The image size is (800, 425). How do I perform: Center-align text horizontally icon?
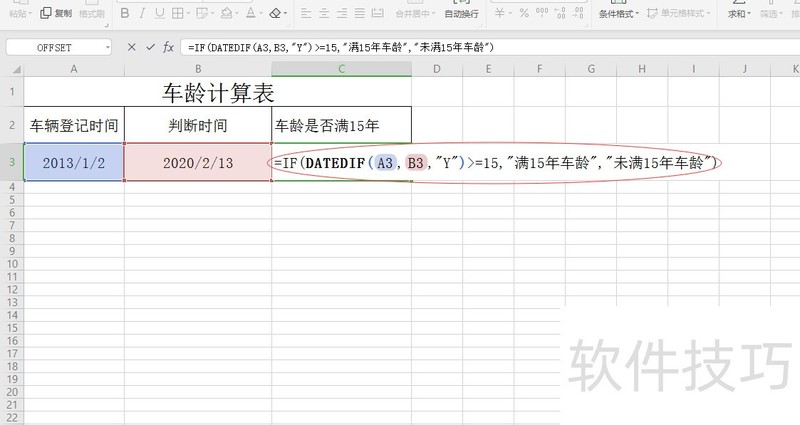[x=324, y=13]
